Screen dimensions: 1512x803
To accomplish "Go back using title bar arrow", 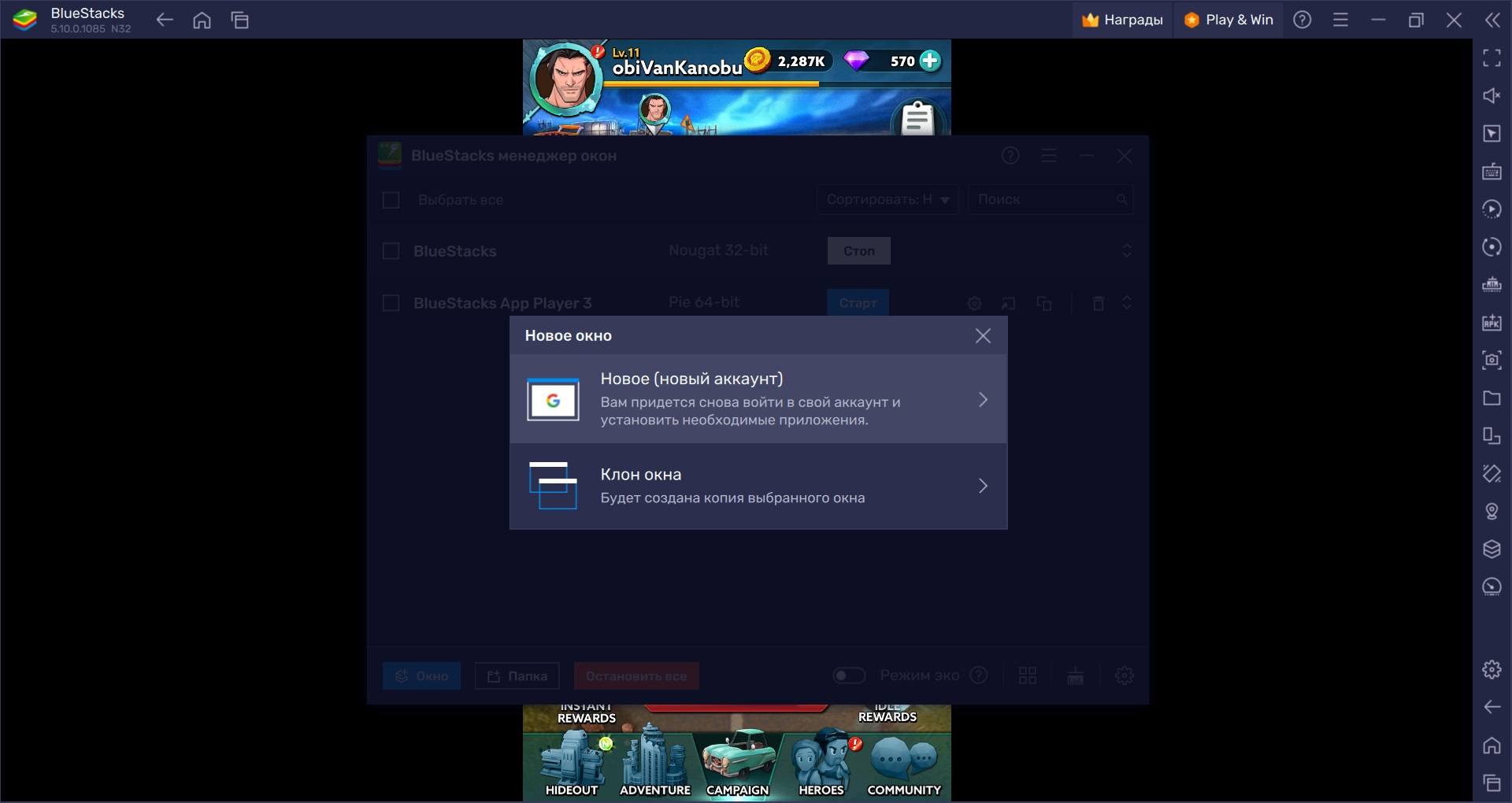I will [165, 20].
